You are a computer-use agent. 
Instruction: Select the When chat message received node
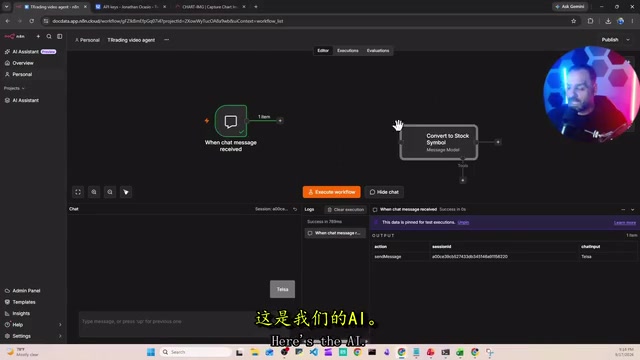coord(231,121)
